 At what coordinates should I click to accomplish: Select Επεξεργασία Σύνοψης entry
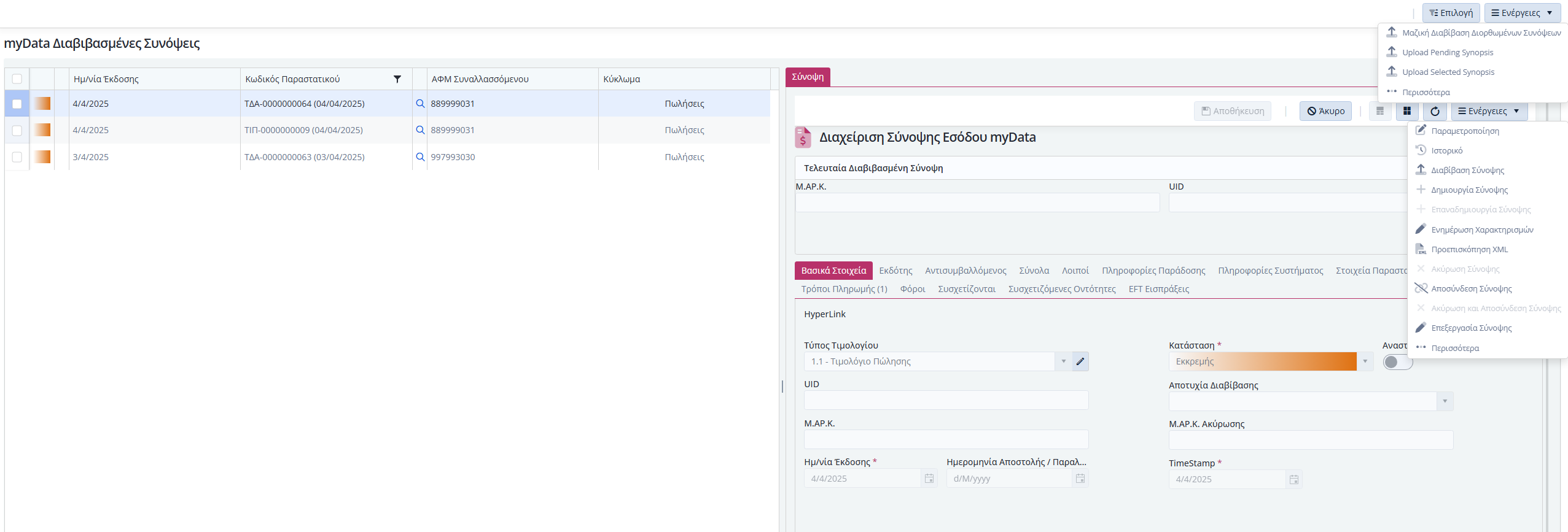pos(1488,328)
